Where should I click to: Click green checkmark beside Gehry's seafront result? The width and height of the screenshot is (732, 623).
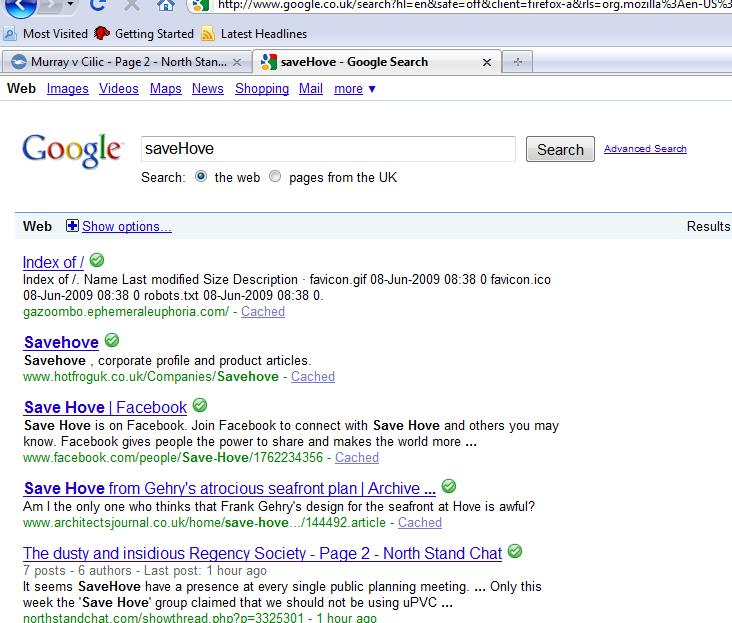click(449, 486)
